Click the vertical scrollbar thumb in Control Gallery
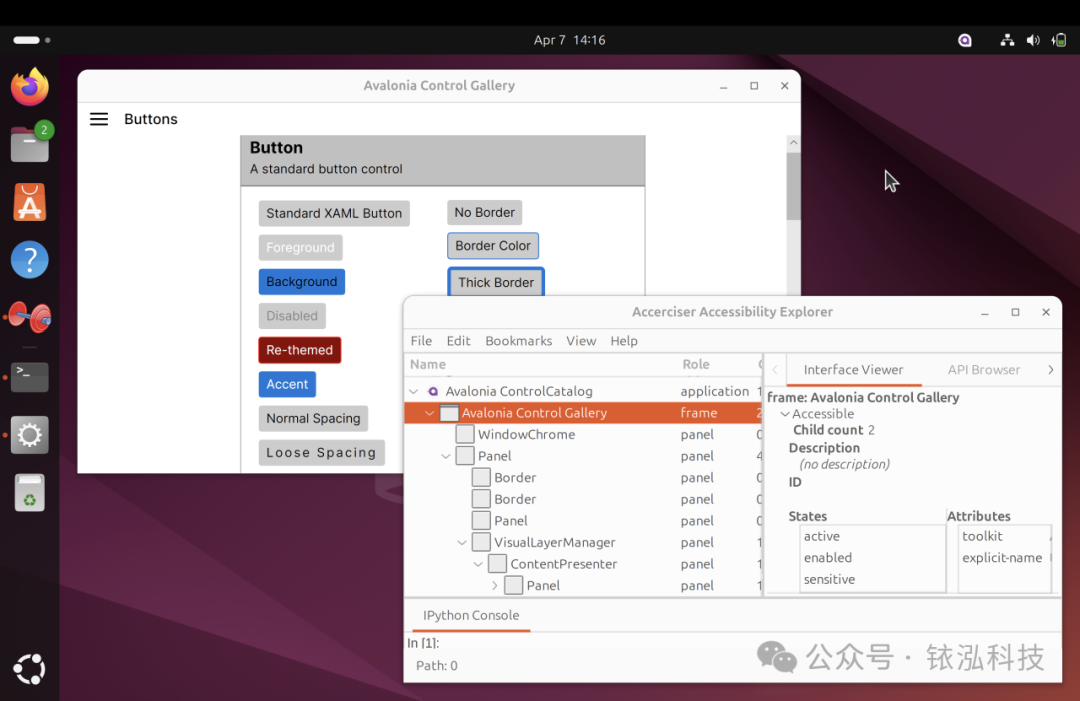Image resolution: width=1080 pixels, height=701 pixels. point(793,186)
